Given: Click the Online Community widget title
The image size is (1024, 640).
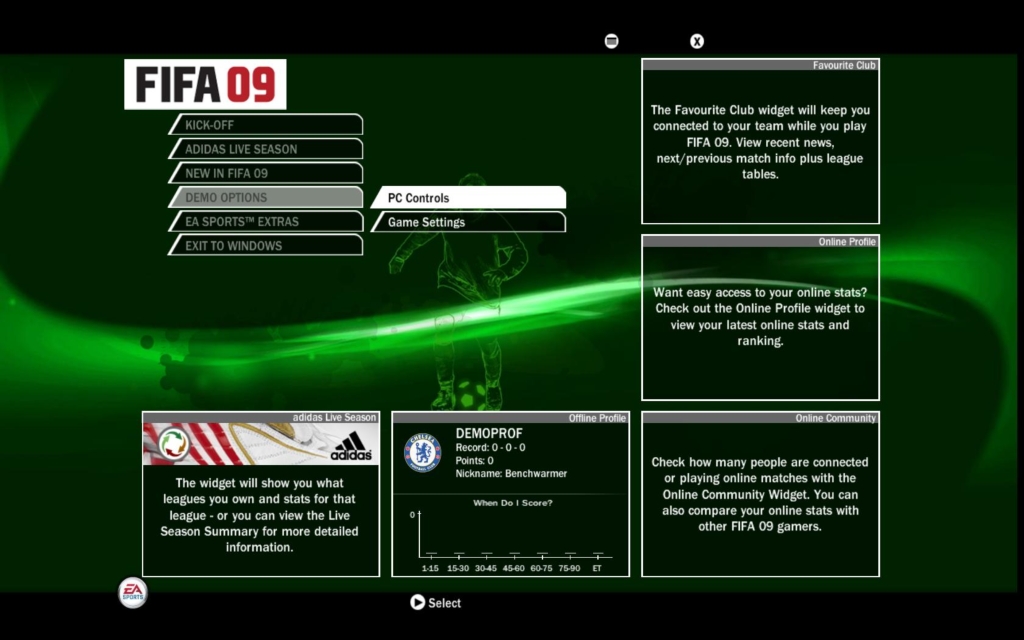Looking at the screenshot, I should (x=835, y=418).
